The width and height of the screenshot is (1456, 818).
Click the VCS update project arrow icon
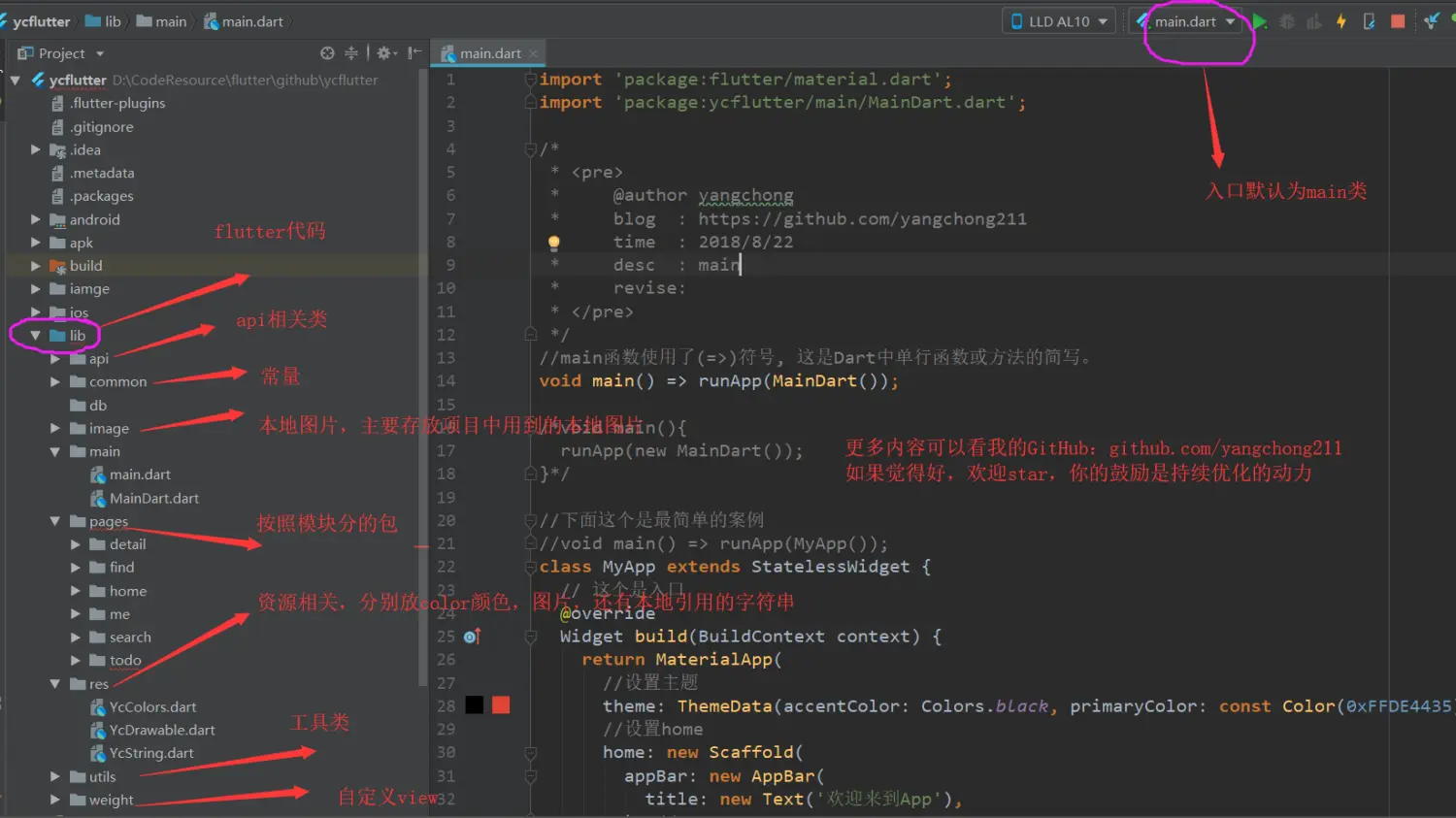(x=1433, y=21)
